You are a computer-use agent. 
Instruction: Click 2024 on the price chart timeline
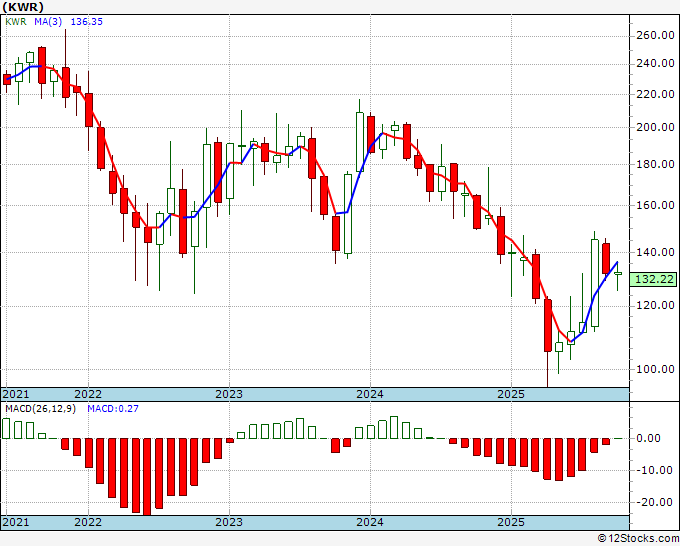coord(370,394)
